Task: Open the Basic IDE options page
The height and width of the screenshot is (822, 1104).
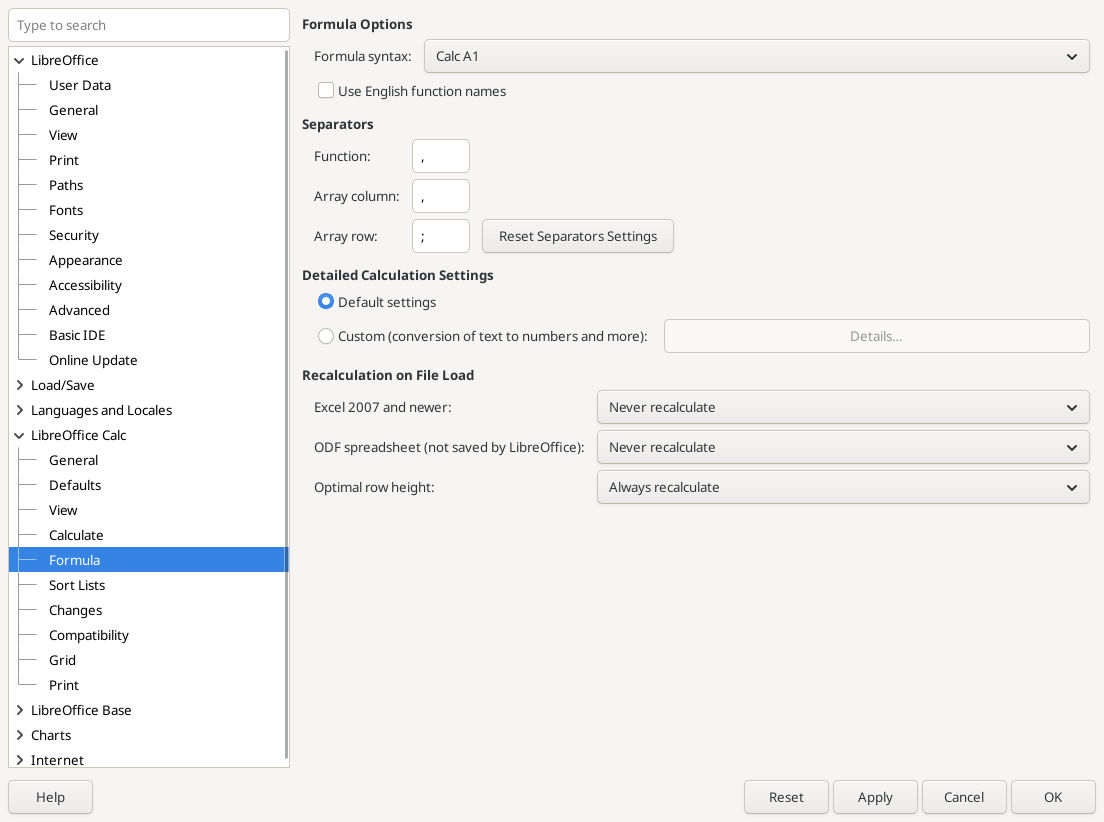Action: (77, 335)
